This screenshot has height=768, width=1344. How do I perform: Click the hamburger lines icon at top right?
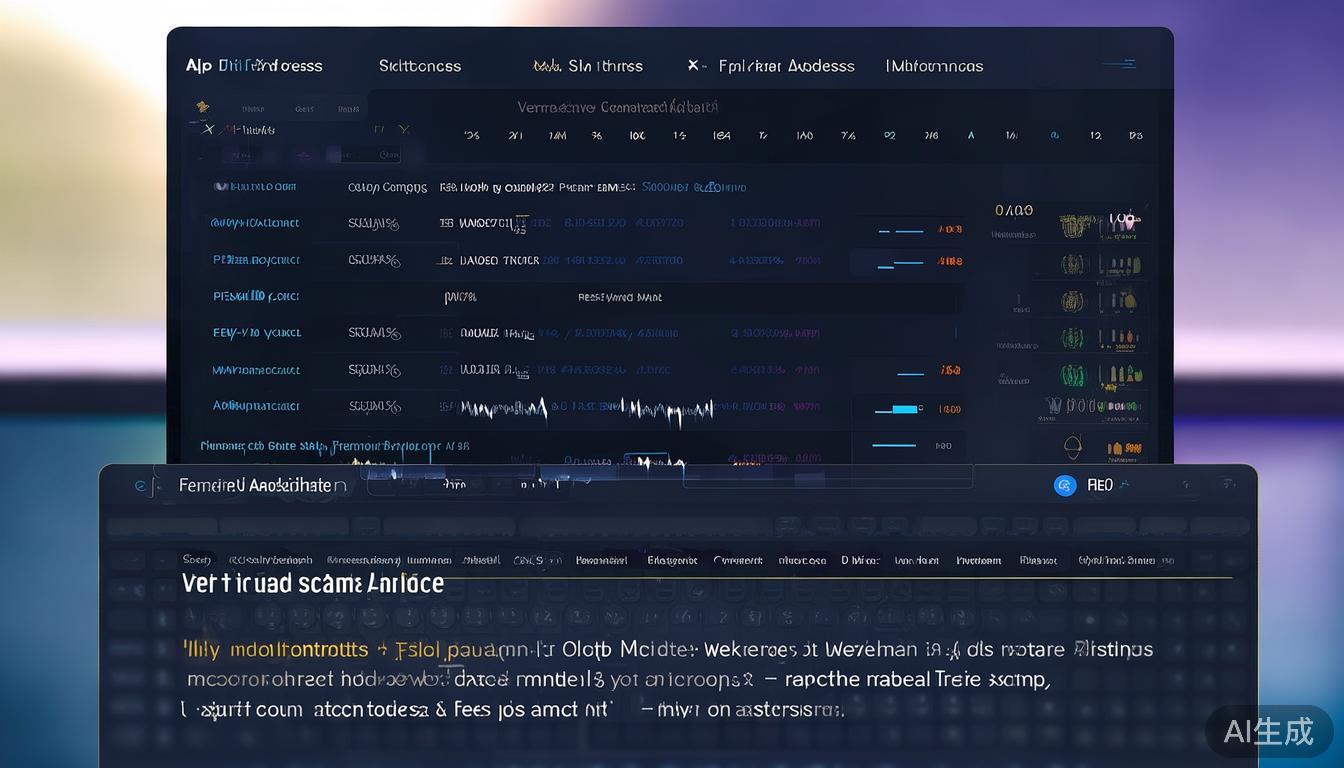click(x=1118, y=65)
